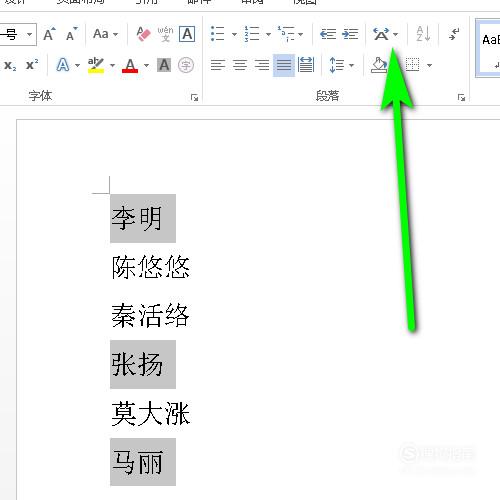Open the Enclose Characters tool
Viewport: 500px width, 500px height.
[186, 65]
